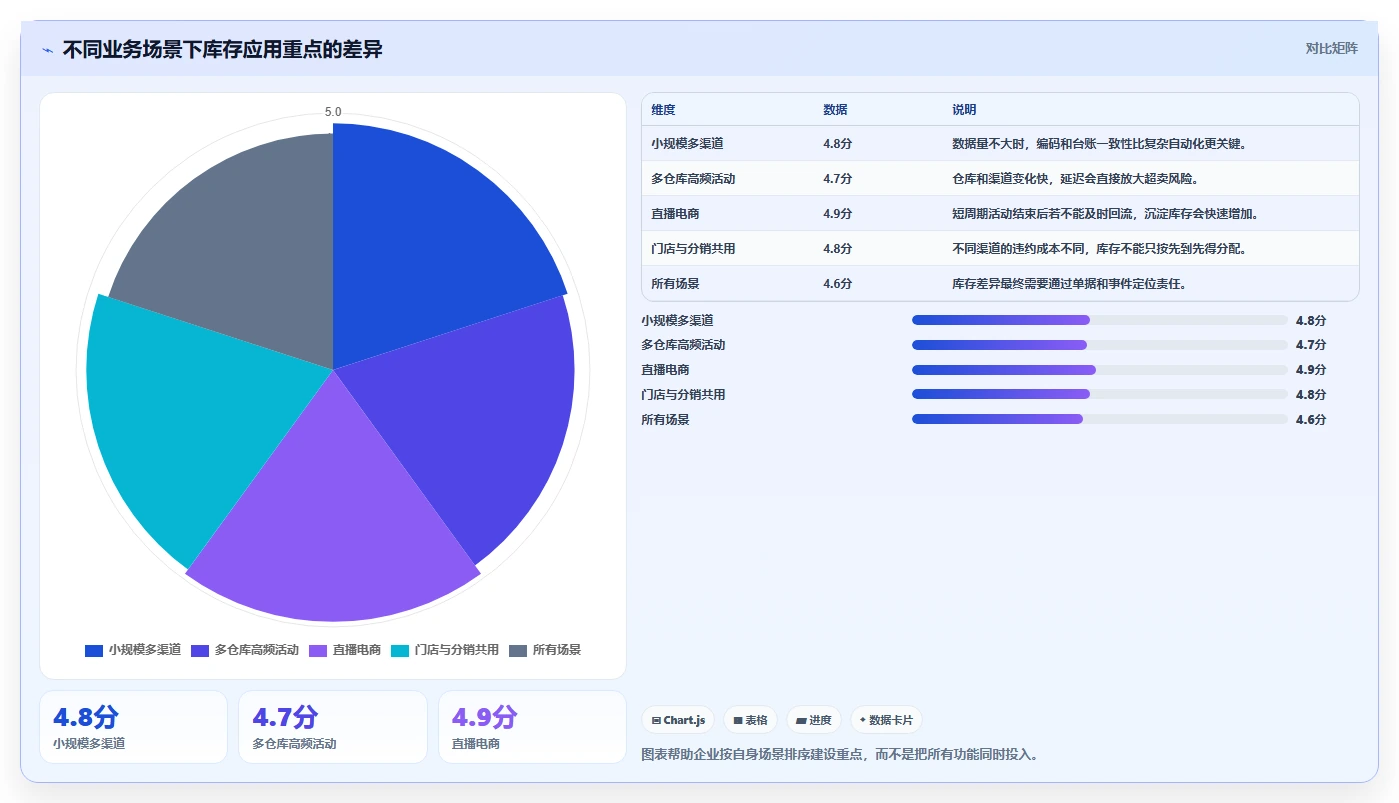Image resolution: width=1399 pixels, height=803 pixels.
Task: Click the 进度 tag chip
Action: [x=814, y=720]
